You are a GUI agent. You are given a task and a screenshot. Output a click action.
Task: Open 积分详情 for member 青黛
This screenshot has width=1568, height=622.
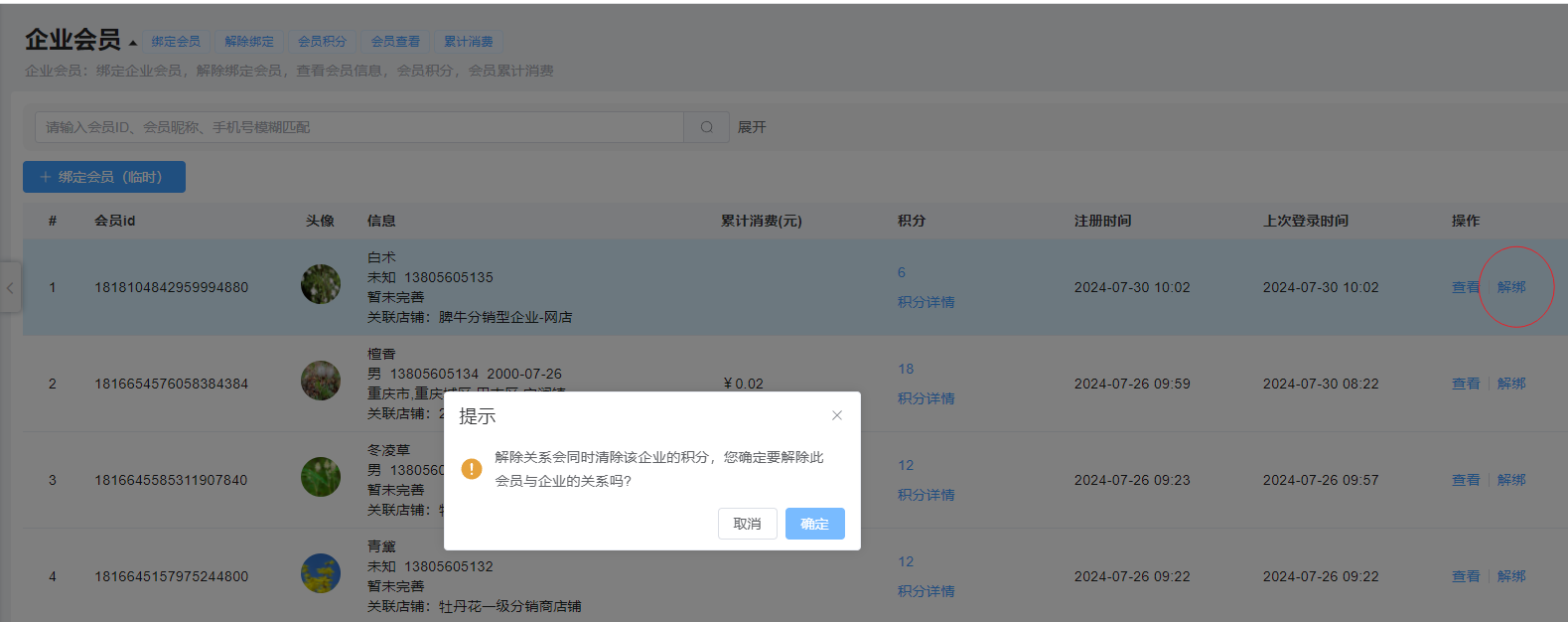[927, 591]
